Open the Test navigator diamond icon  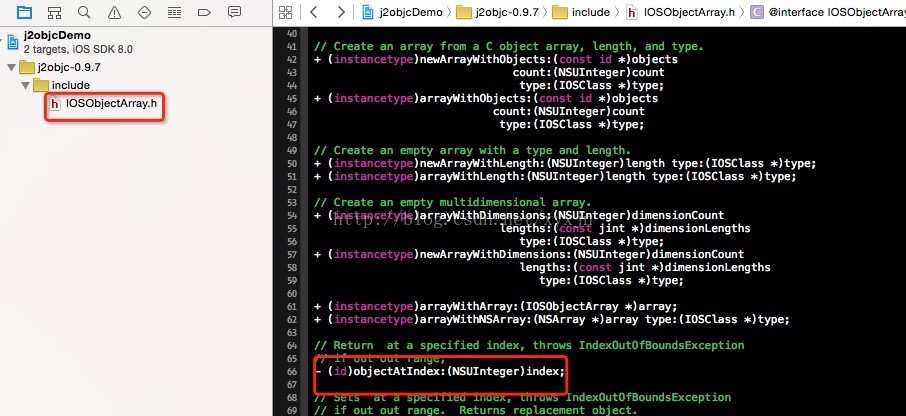[x=144, y=12]
